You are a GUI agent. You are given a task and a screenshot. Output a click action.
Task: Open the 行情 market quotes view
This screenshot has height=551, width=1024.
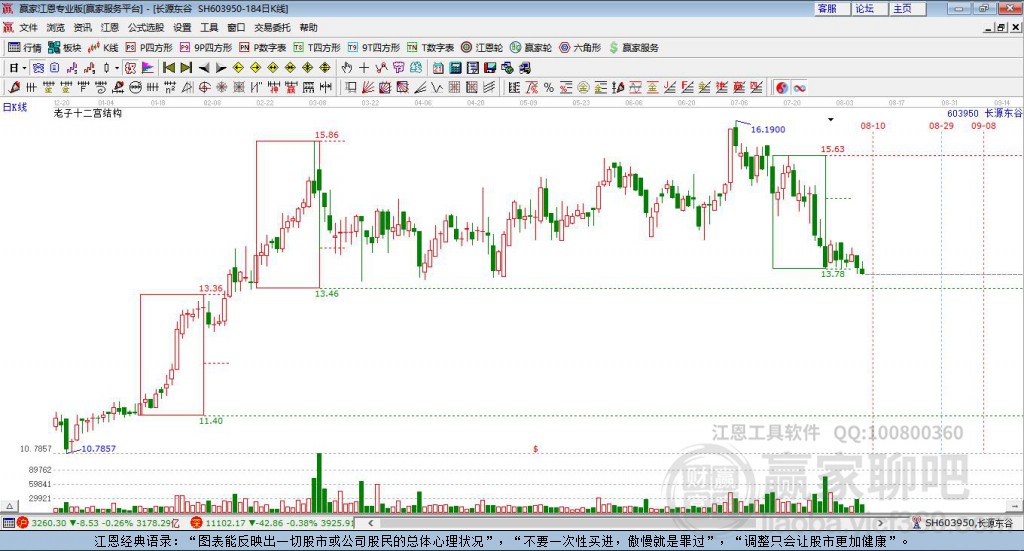coord(25,48)
